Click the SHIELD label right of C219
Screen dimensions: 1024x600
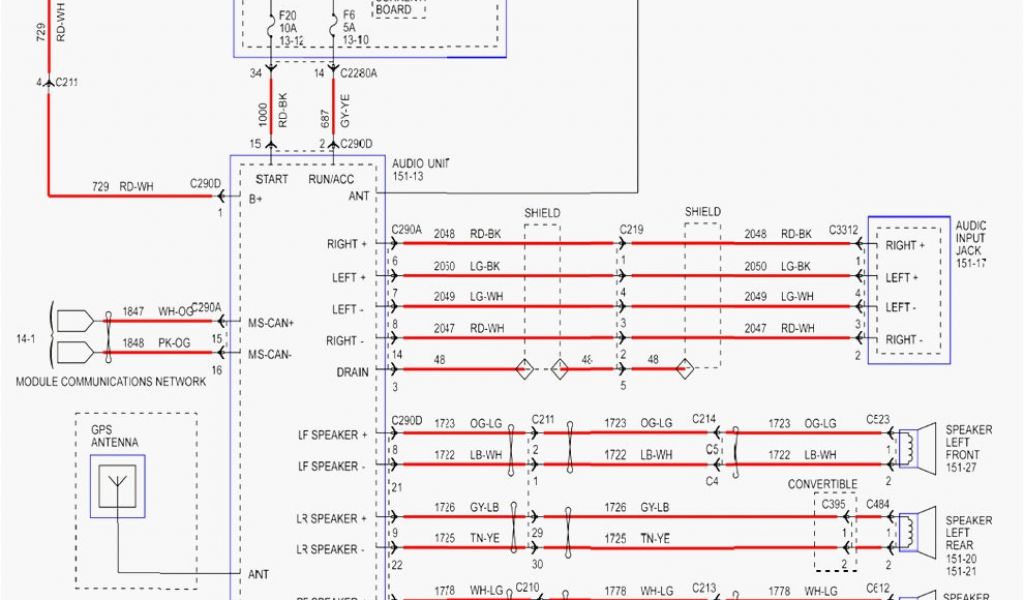[x=702, y=213]
